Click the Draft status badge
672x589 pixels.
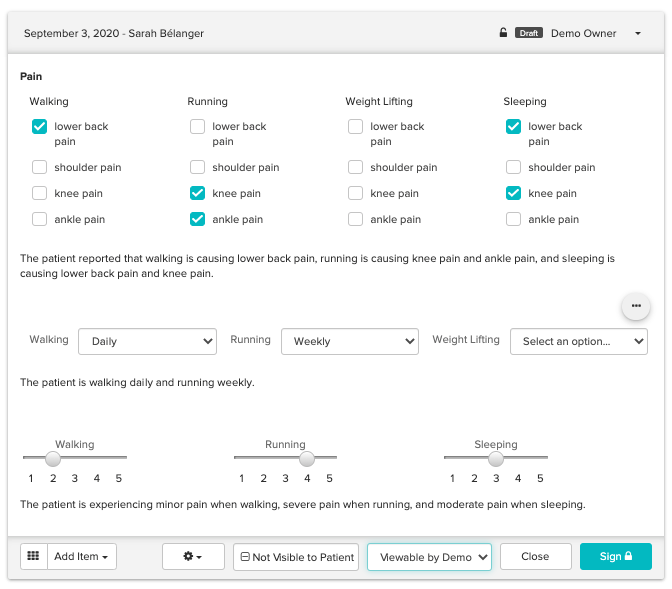tap(528, 33)
